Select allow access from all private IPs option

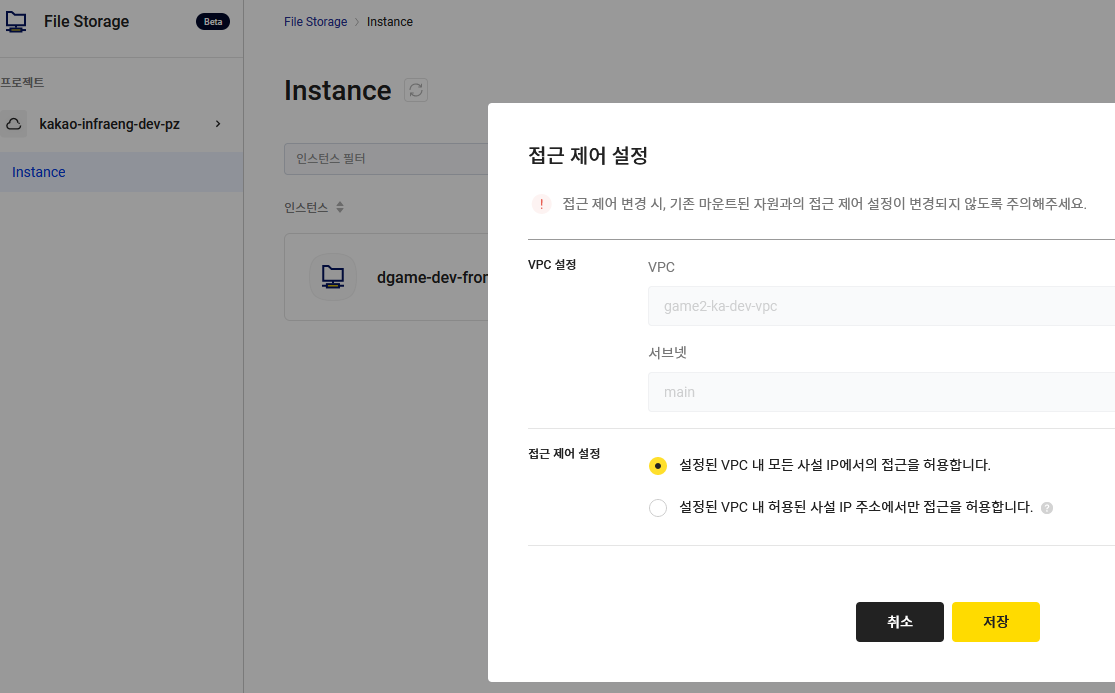[658, 466]
